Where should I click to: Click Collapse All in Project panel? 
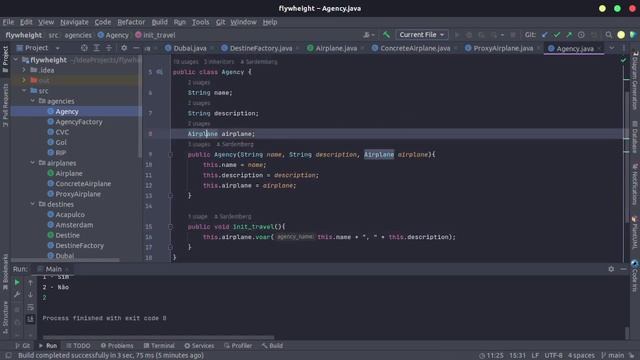click(x=109, y=48)
